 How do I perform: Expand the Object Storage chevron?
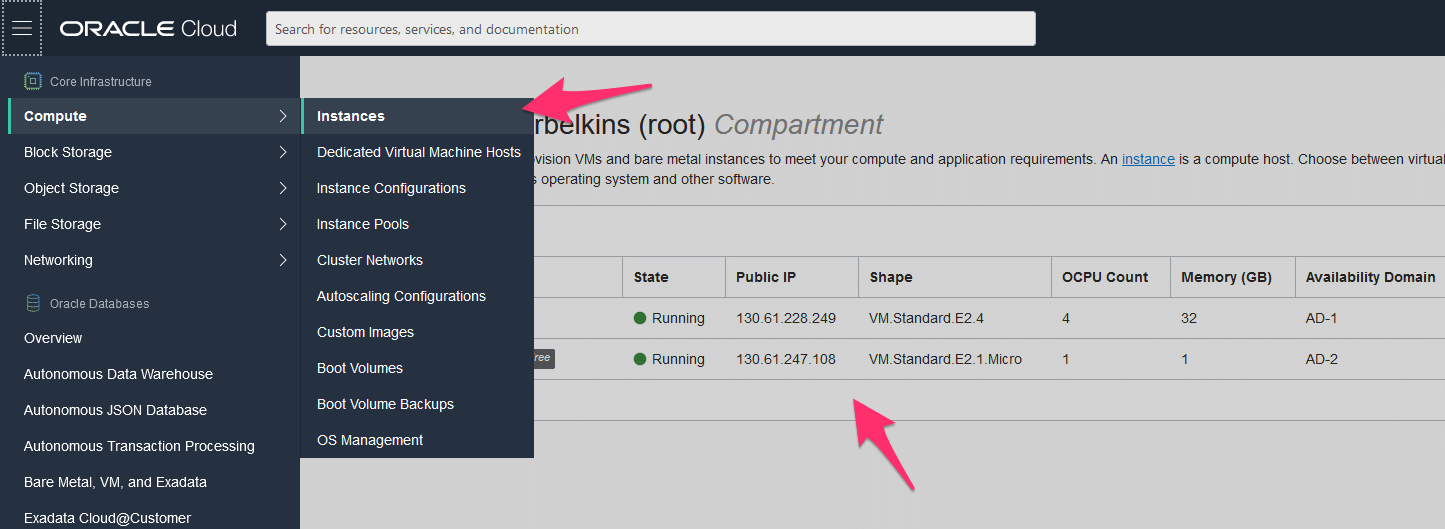(283, 188)
